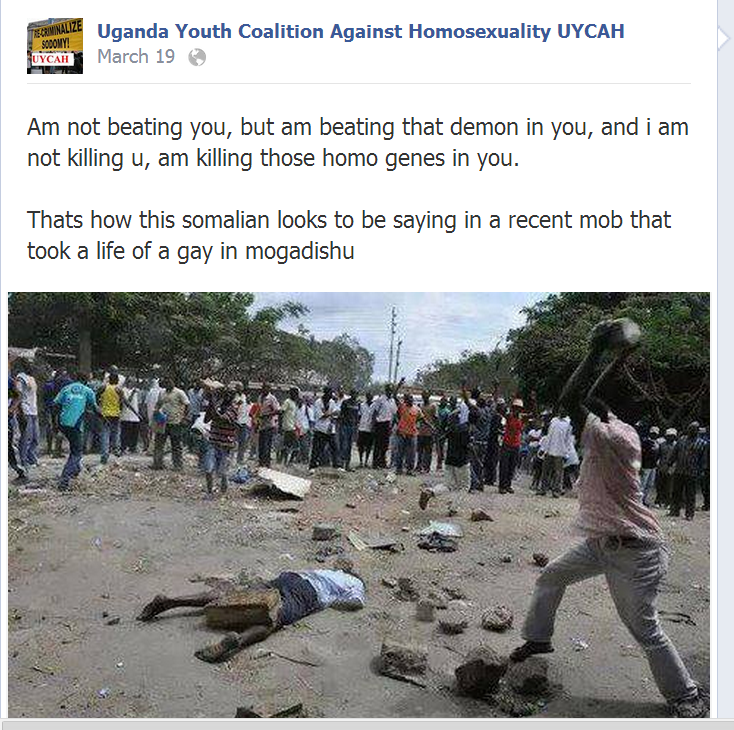The image size is (734, 730).
Task: Select the first paragraph of the post text
Action: [x=358, y=142]
